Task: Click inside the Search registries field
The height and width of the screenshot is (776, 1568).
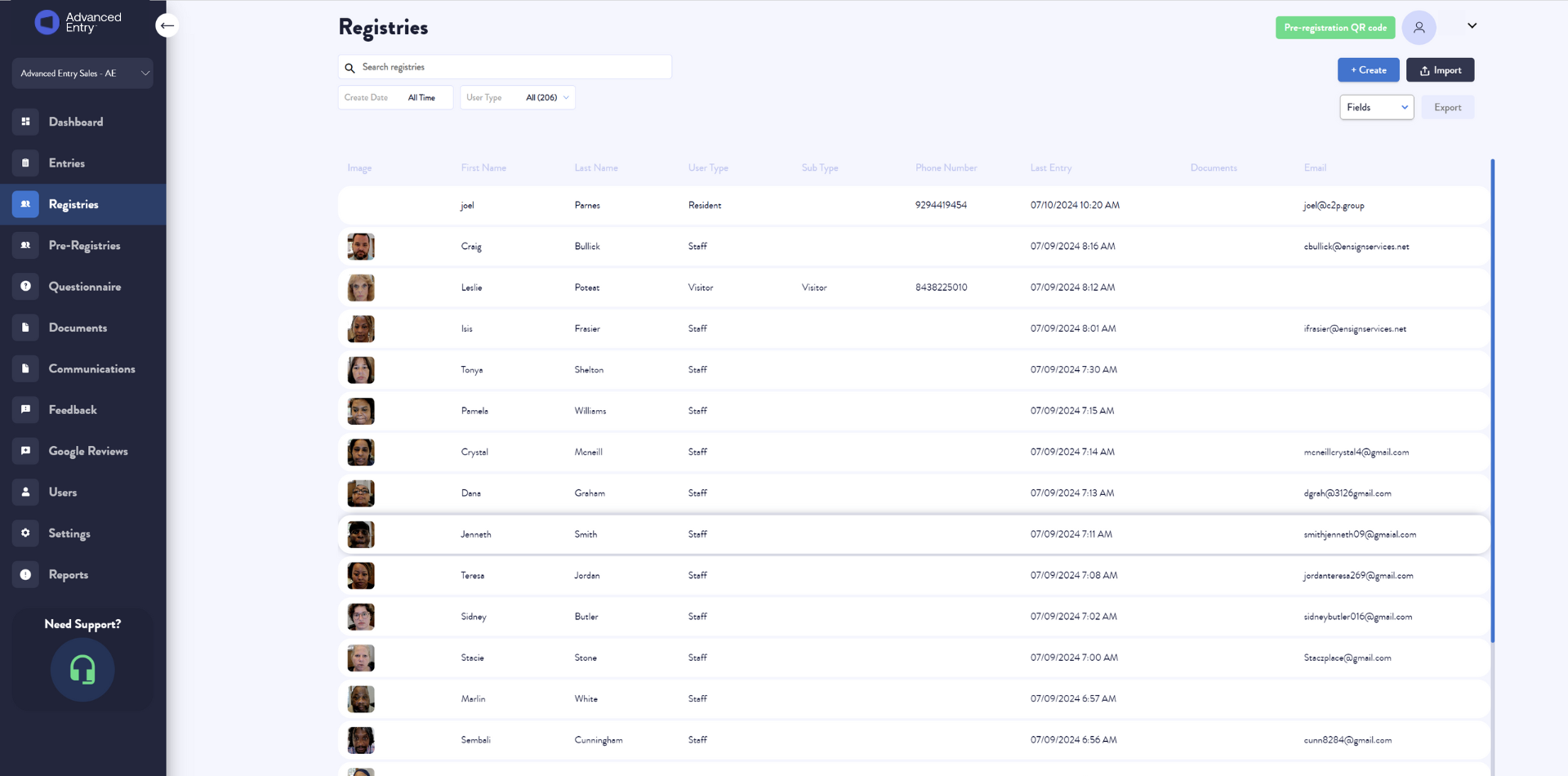Action: 505,67
